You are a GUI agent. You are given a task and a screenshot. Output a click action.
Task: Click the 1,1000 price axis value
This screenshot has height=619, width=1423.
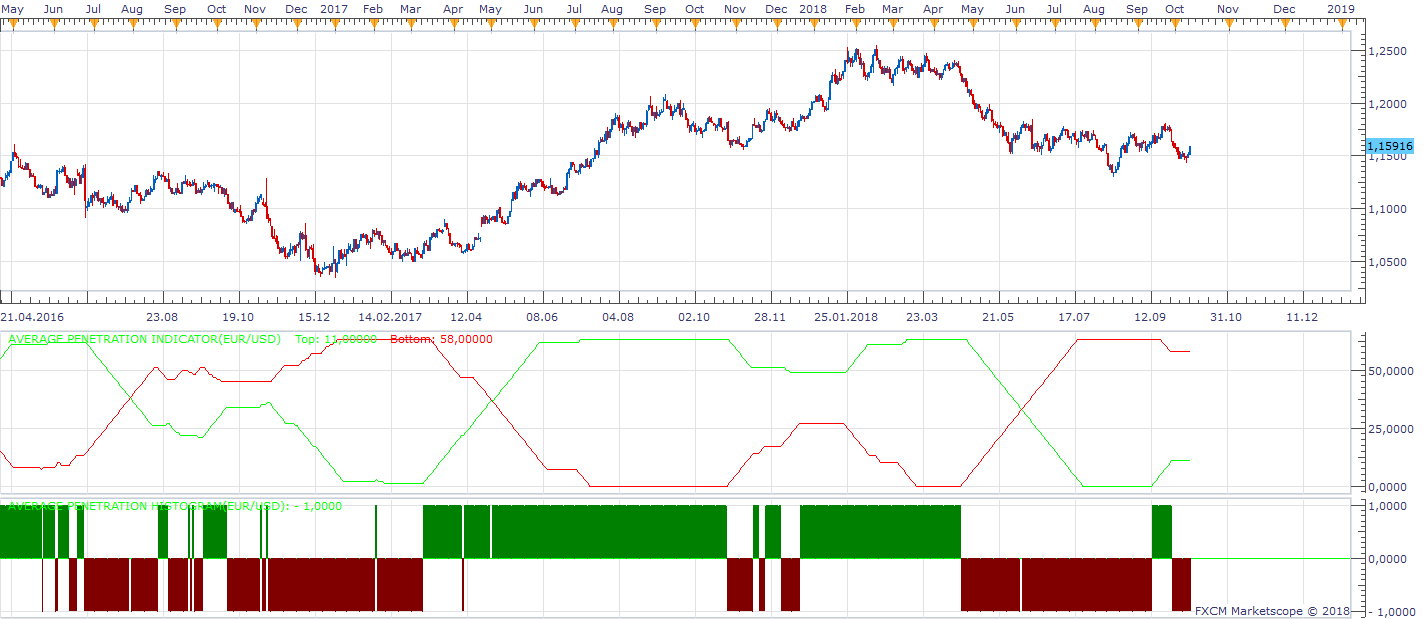click(1388, 209)
